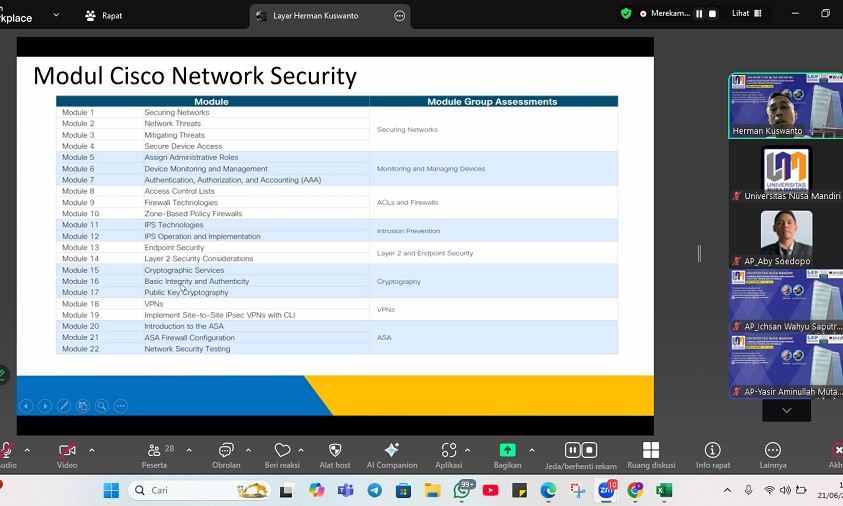The image size is (843, 506).
Task: Open the Lihat view layout menu
Action: (747, 13)
